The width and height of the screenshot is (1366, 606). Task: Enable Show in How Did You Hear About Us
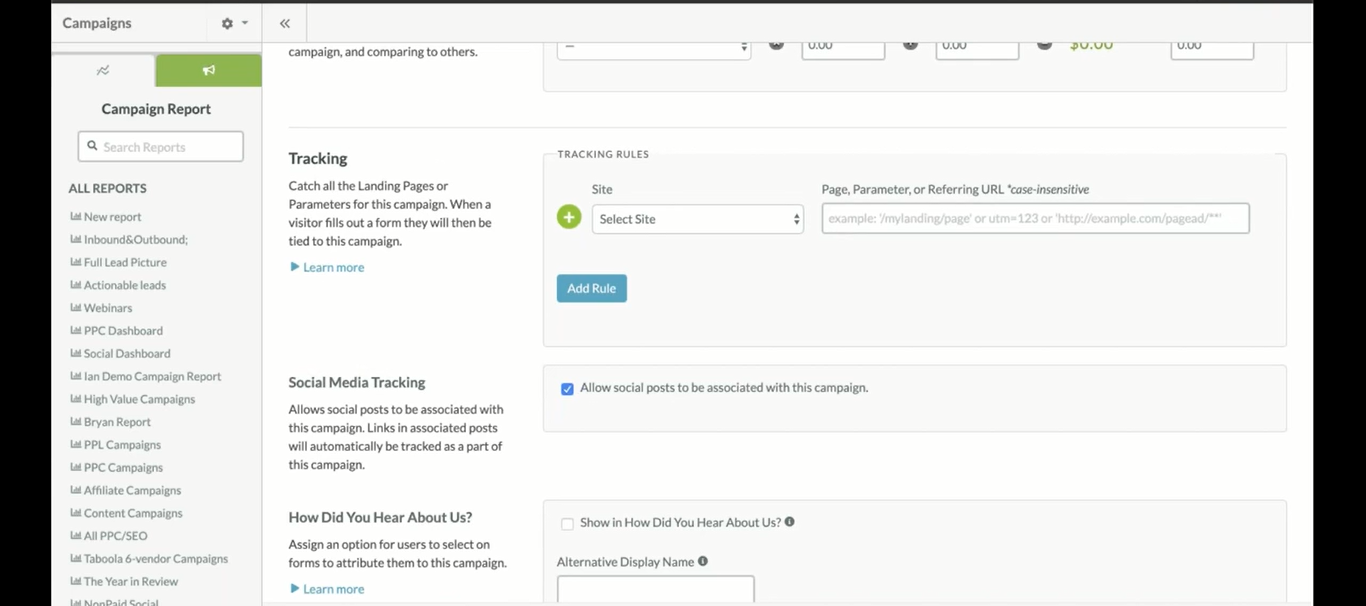coord(567,524)
